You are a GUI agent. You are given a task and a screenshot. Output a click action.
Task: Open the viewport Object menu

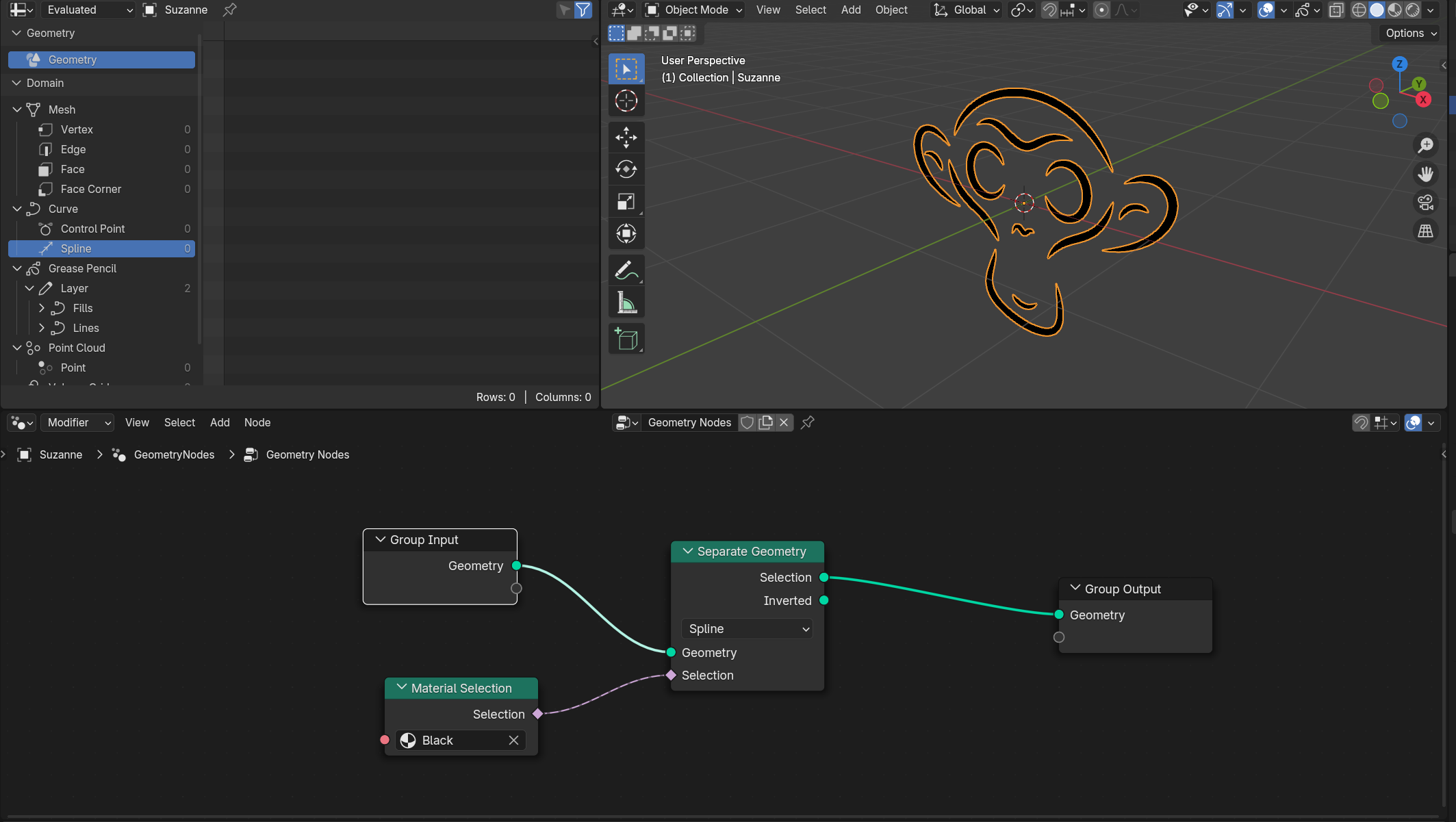click(x=891, y=10)
